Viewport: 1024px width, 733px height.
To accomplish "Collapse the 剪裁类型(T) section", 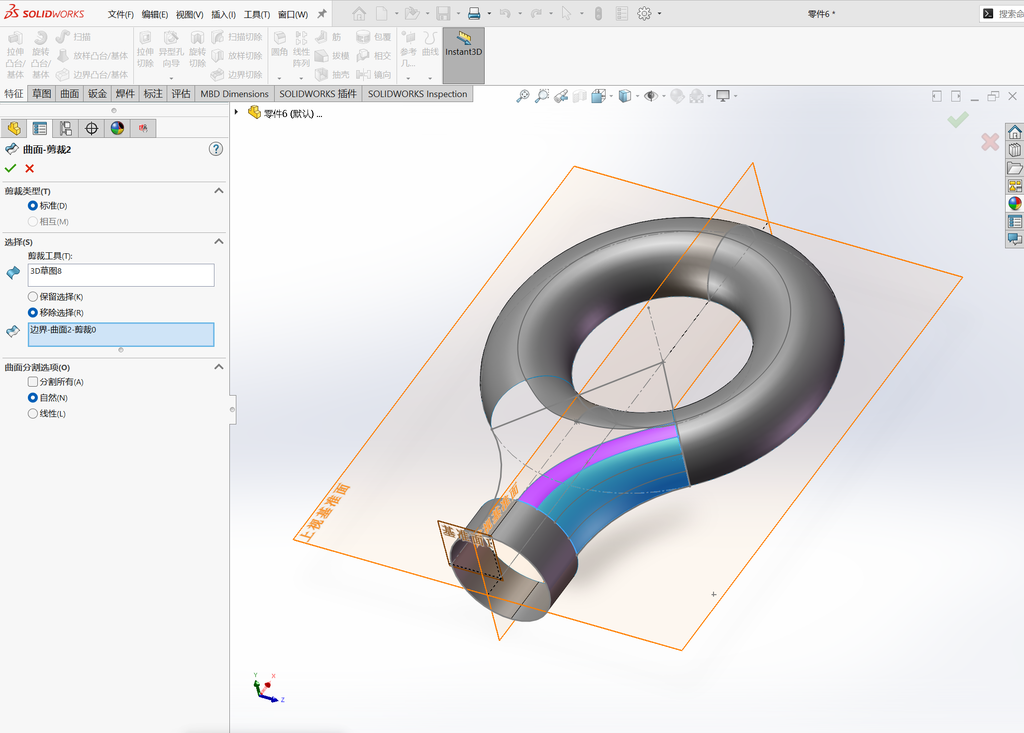I will (219, 191).
